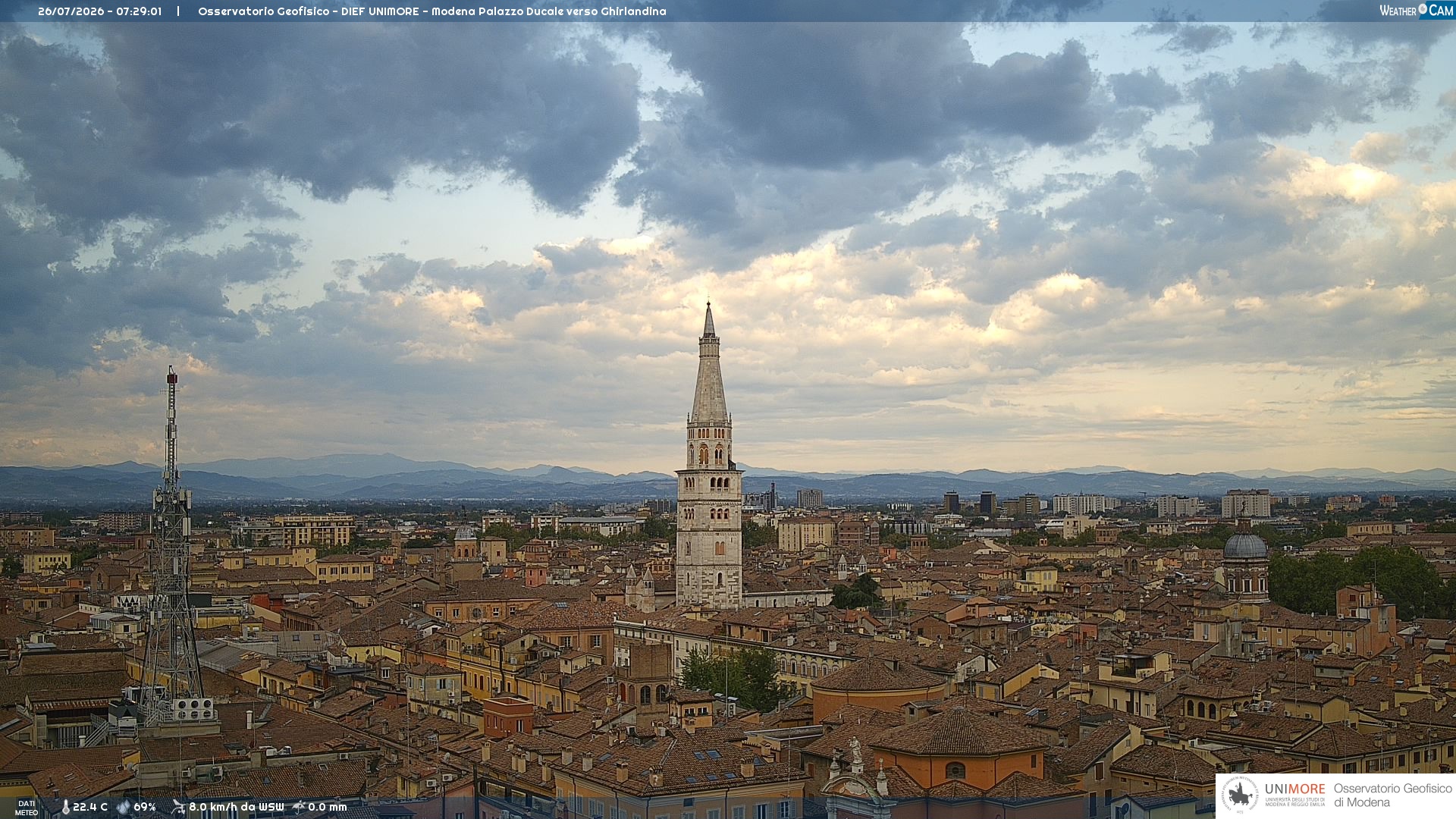Click the rain umbrella icon
Screen dimensions: 1456x819
299,808
